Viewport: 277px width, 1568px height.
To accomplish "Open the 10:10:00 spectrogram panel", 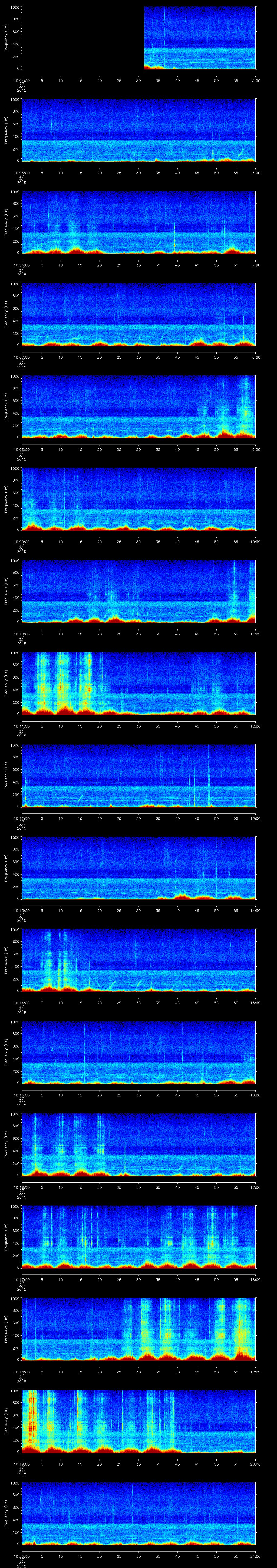I will tap(139, 590).
